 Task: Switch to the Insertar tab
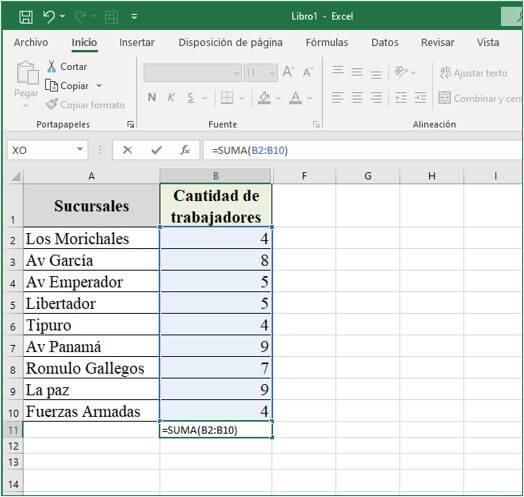tap(137, 42)
